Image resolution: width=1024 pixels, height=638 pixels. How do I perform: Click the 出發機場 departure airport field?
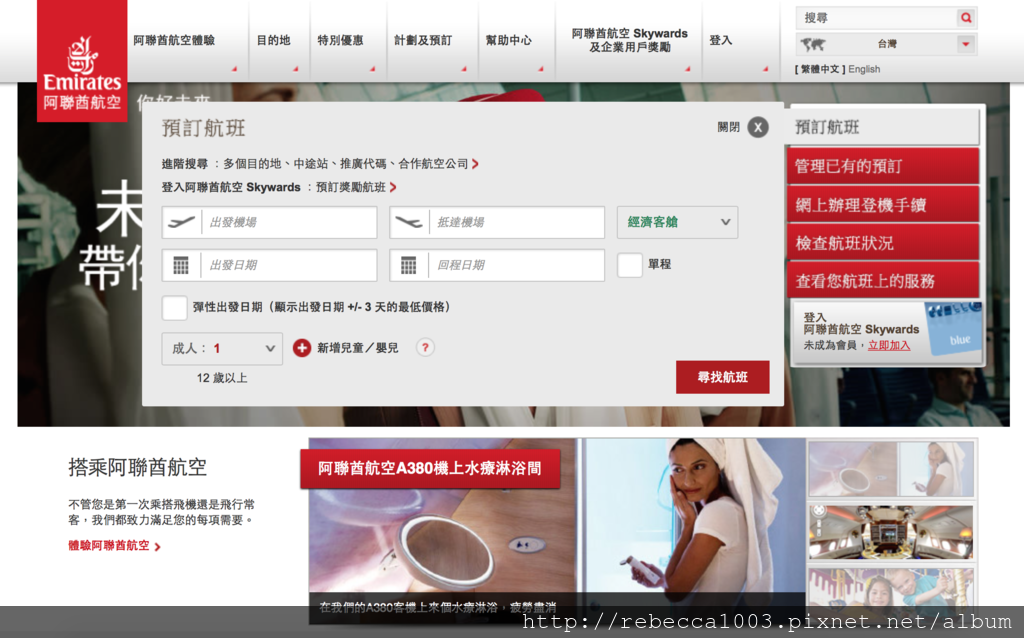(269, 222)
